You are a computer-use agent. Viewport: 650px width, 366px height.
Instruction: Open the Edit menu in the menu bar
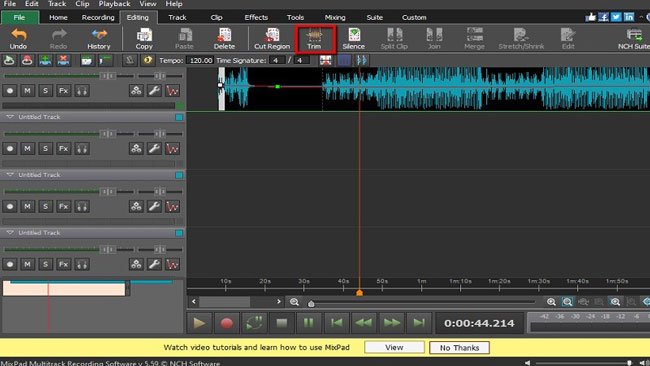[32, 4]
